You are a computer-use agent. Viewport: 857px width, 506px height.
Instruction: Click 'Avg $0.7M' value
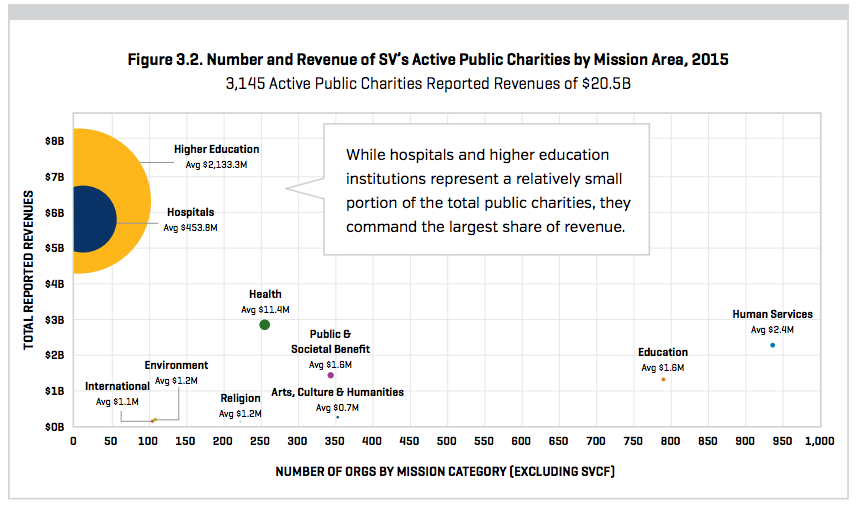pos(337,408)
